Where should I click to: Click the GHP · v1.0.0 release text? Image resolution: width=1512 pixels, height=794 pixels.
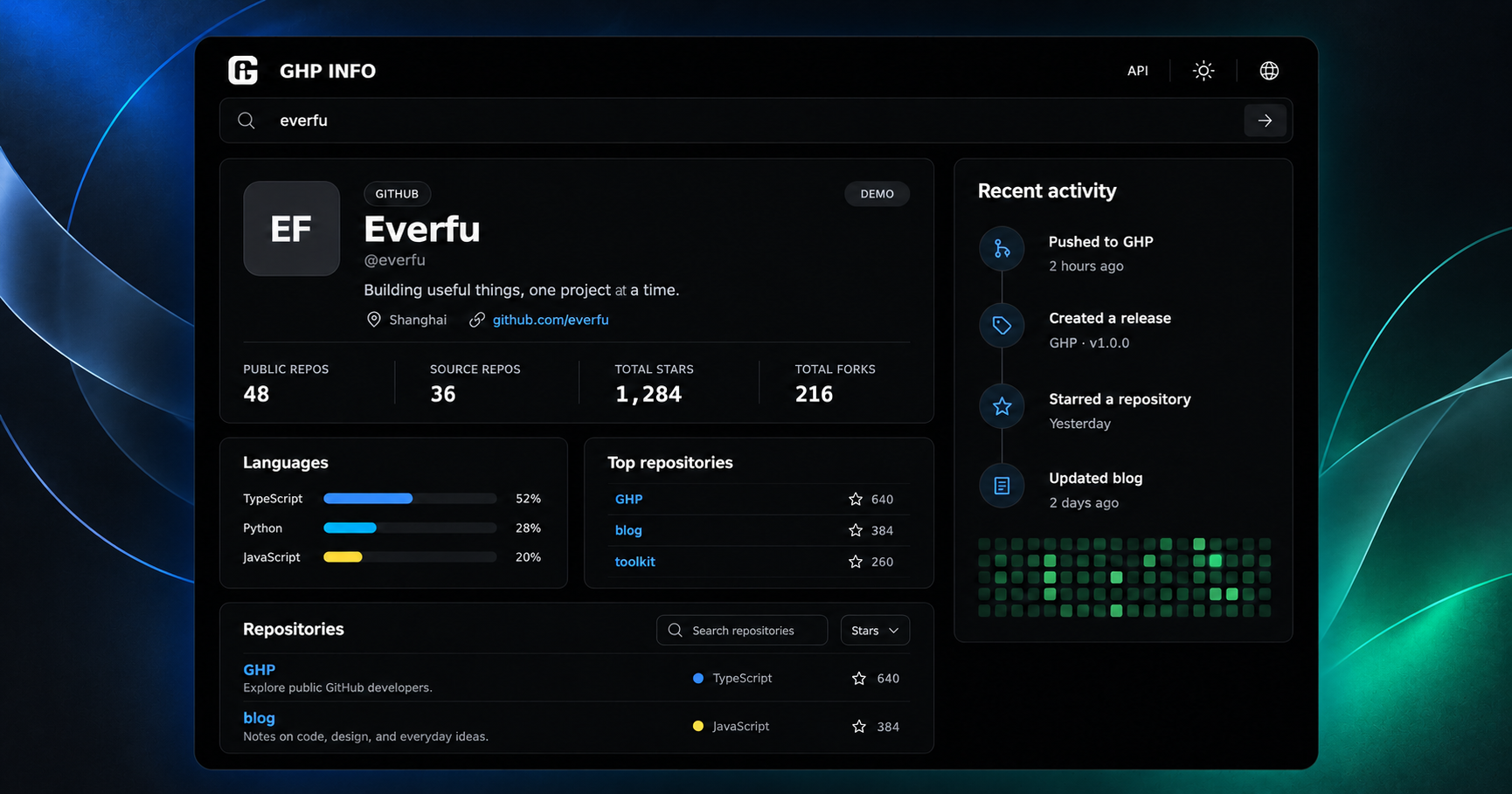[x=1089, y=342]
